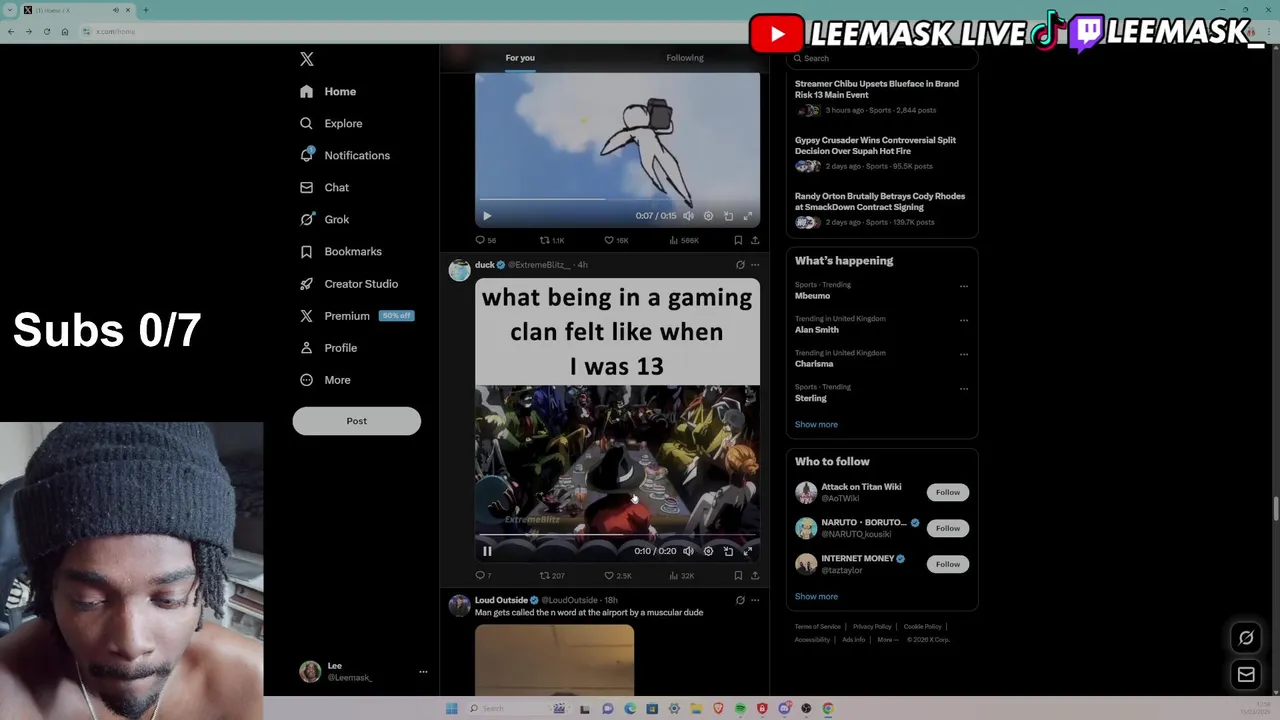Viewport: 1280px width, 720px height.
Task: Repost duck's post with 207 reposts
Action: (552, 576)
